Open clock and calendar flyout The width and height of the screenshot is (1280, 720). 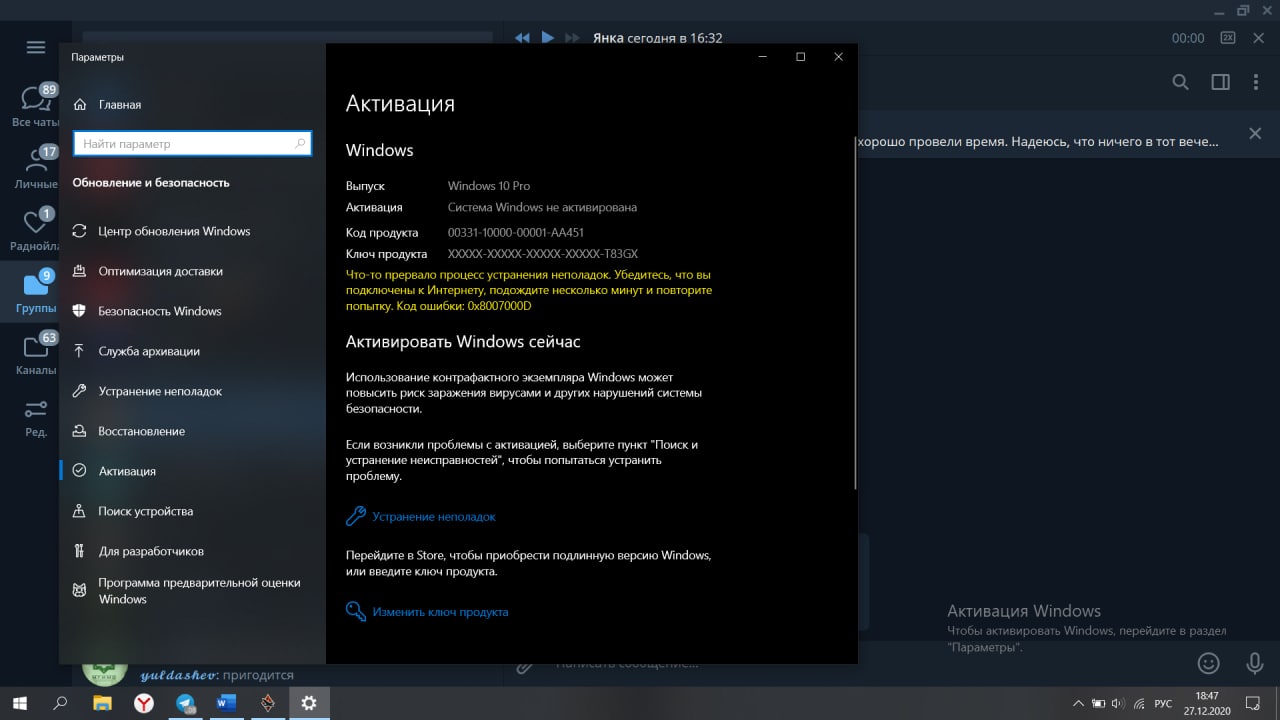[x=1207, y=703]
